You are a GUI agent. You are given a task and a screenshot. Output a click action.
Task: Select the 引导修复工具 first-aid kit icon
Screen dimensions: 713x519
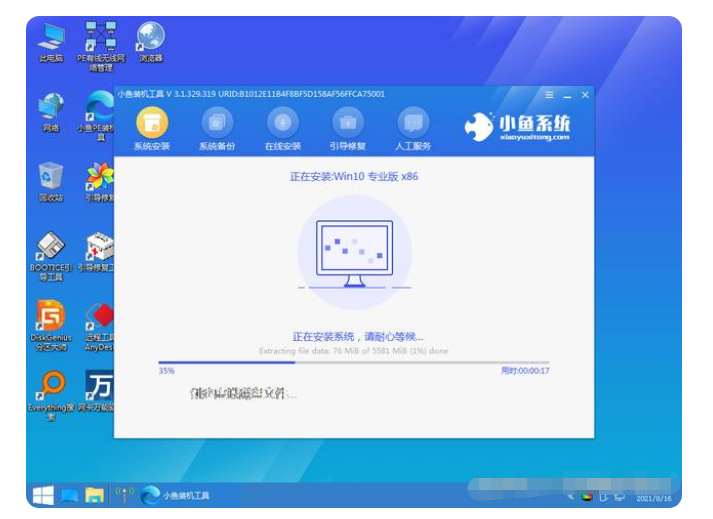coord(96,252)
